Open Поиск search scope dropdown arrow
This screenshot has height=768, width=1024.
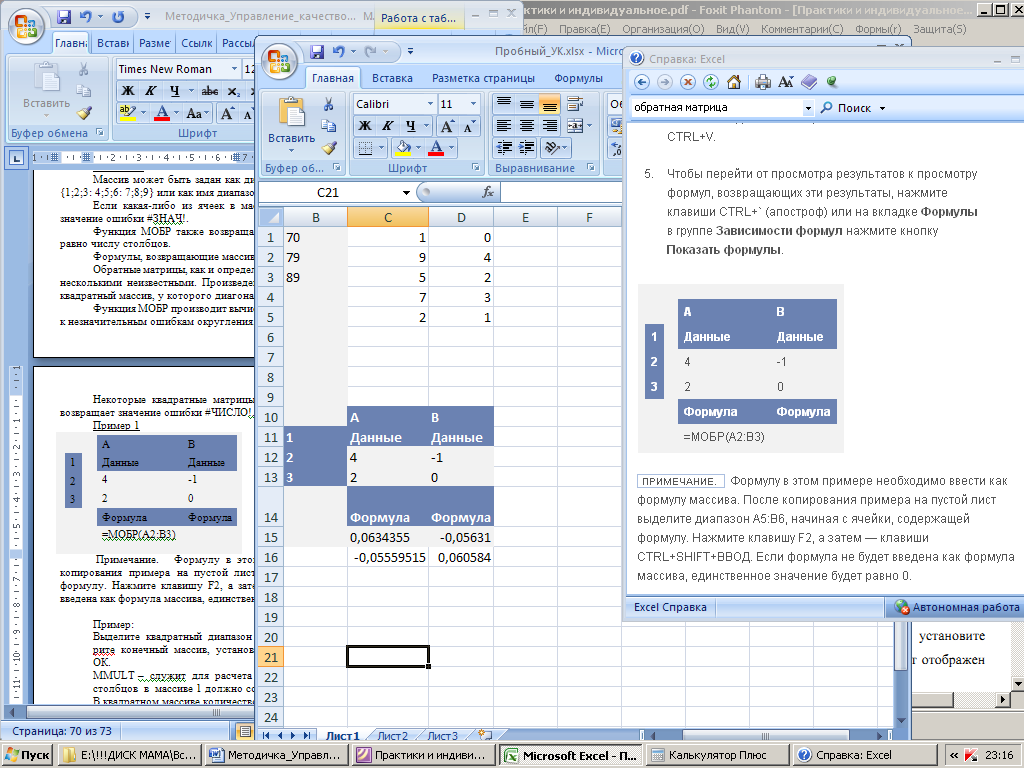click(x=882, y=108)
